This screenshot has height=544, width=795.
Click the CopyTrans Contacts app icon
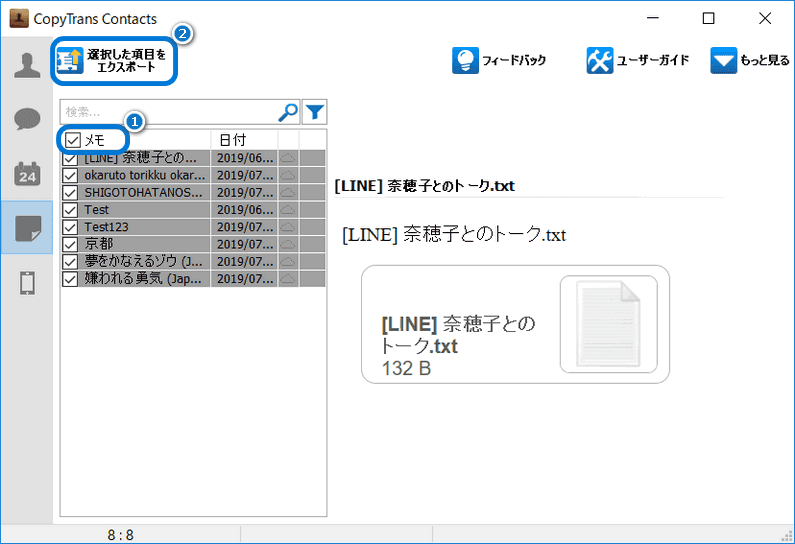pyautogui.click(x=19, y=18)
